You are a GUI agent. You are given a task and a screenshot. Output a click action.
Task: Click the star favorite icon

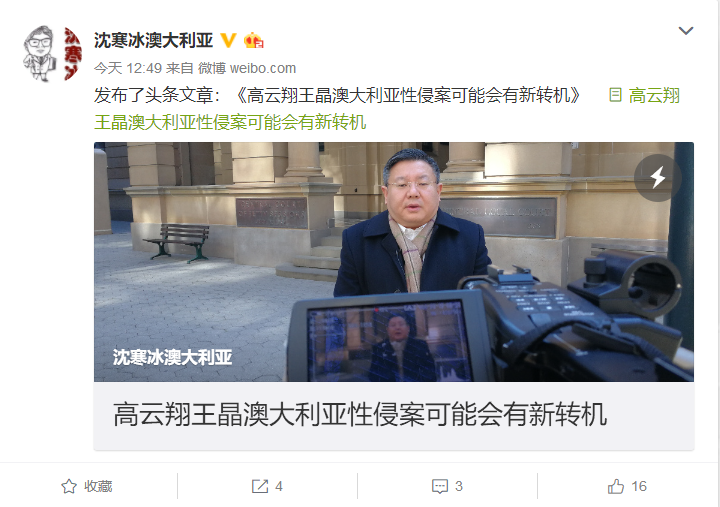[69, 486]
